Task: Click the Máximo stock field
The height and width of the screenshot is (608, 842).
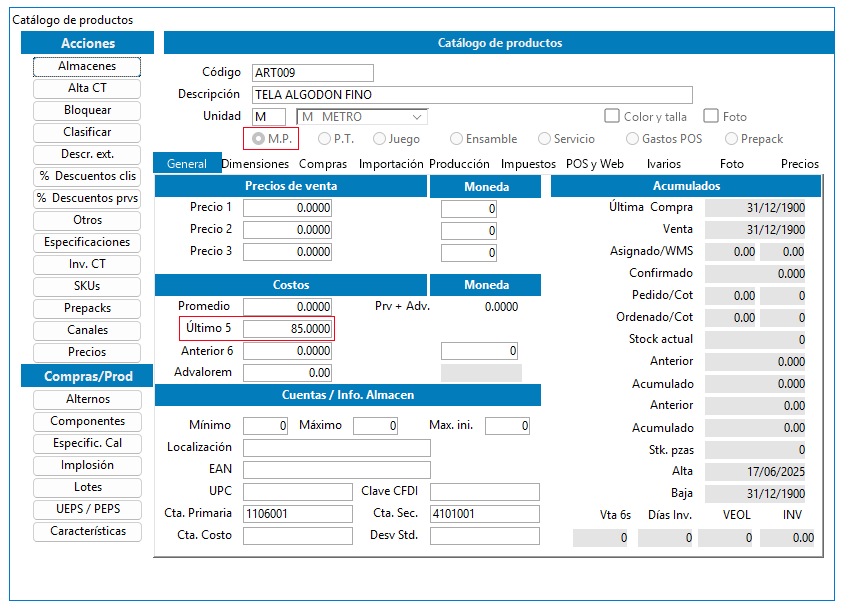Action: click(375, 426)
